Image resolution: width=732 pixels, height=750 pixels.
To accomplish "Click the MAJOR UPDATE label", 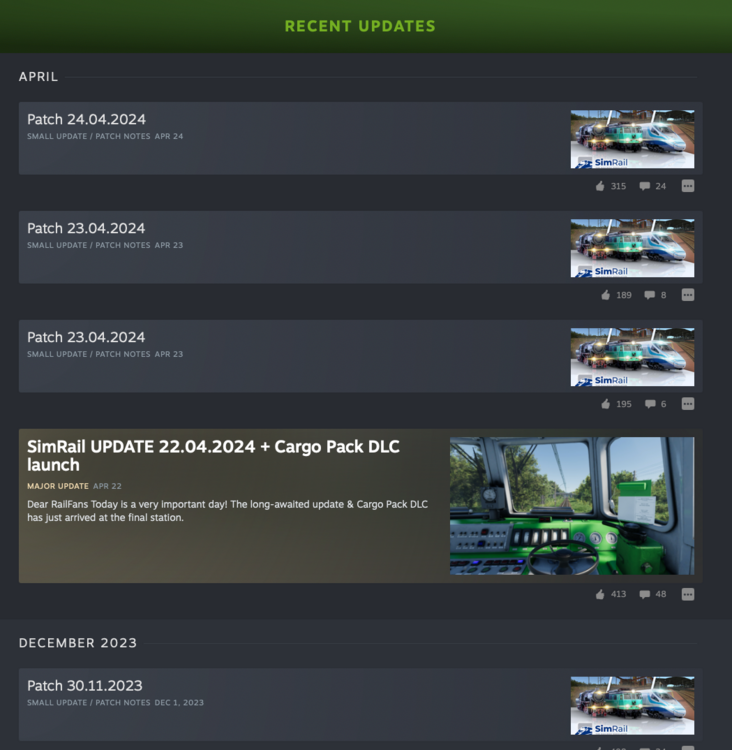I will [58, 486].
